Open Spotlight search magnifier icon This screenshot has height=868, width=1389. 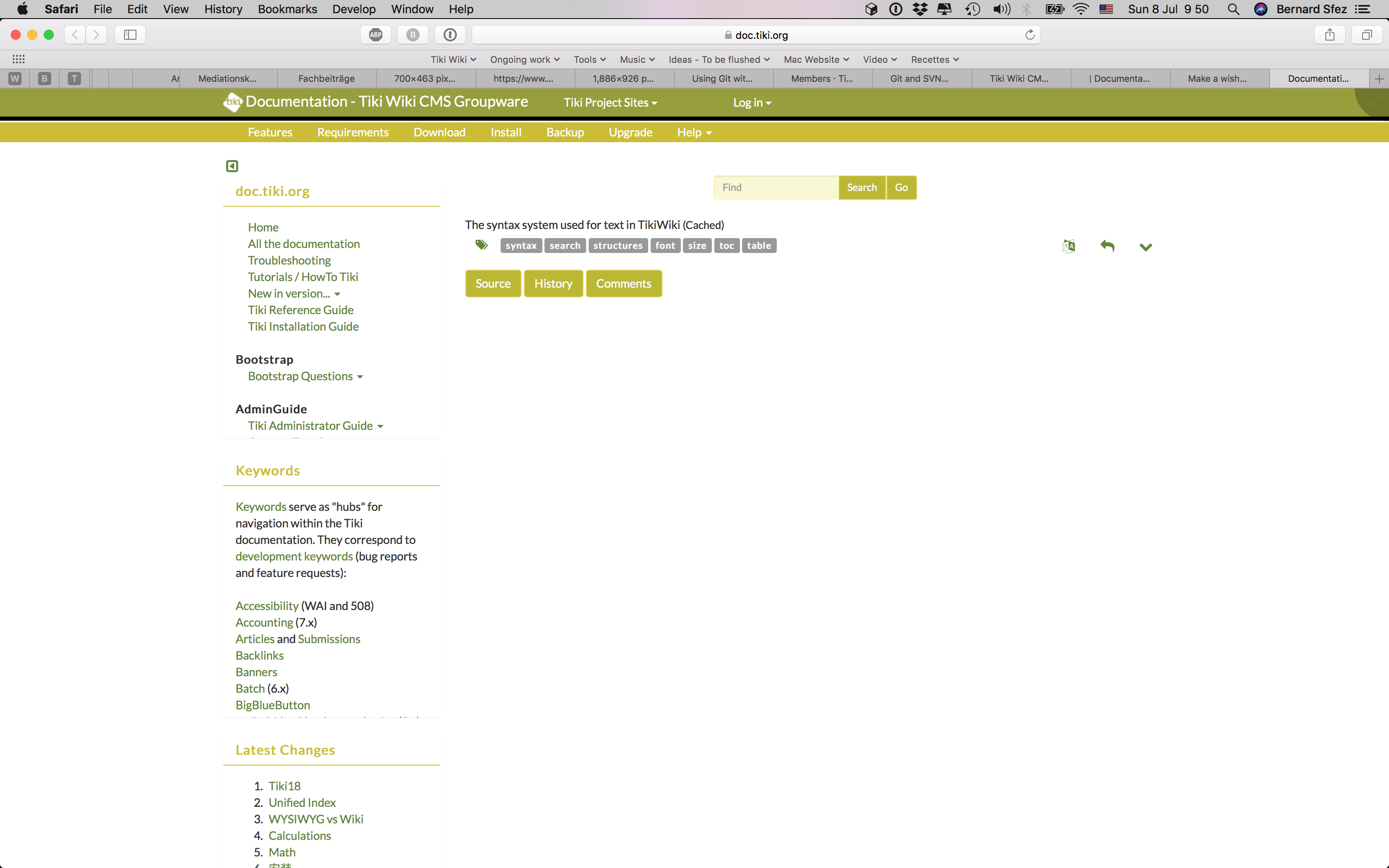pos(1233,9)
